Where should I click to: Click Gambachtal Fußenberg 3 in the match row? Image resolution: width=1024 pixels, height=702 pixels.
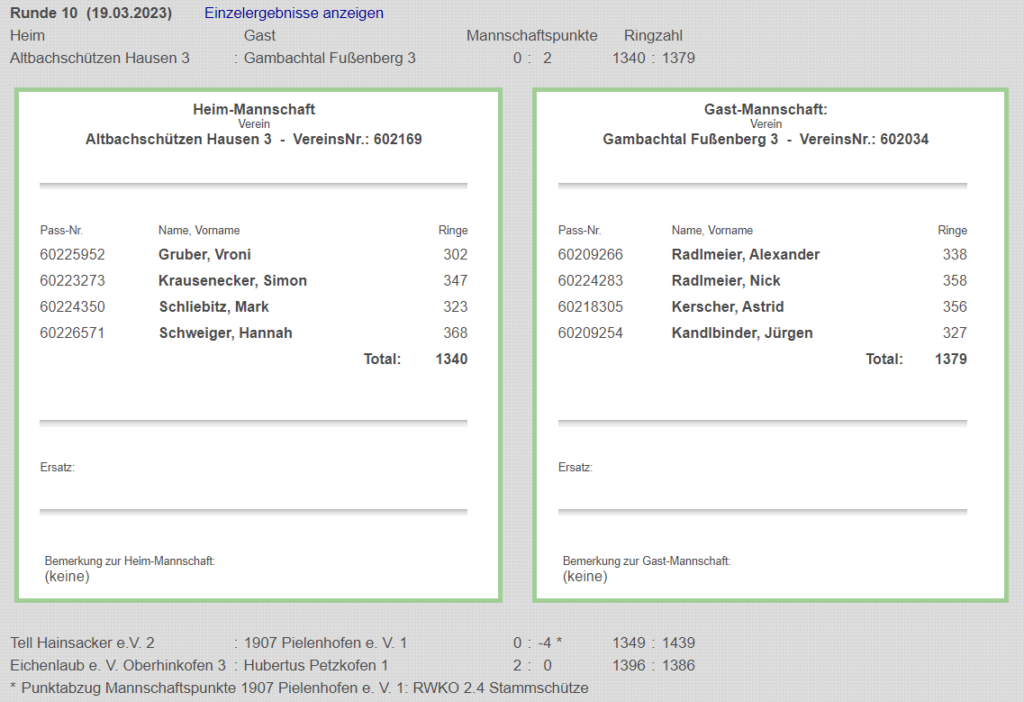point(329,58)
